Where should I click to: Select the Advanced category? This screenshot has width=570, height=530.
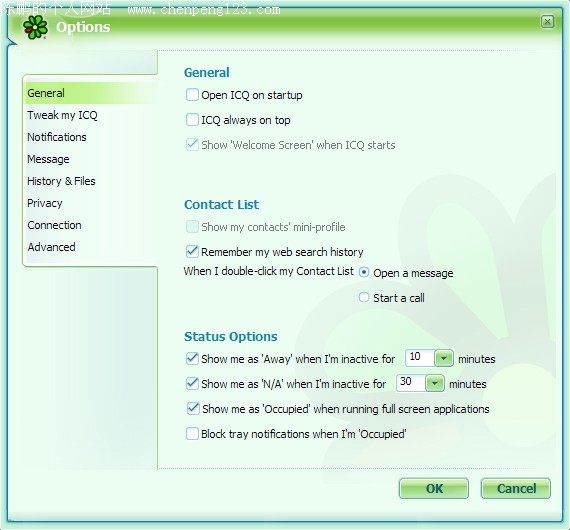pyautogui.click(x=52, y=247)
